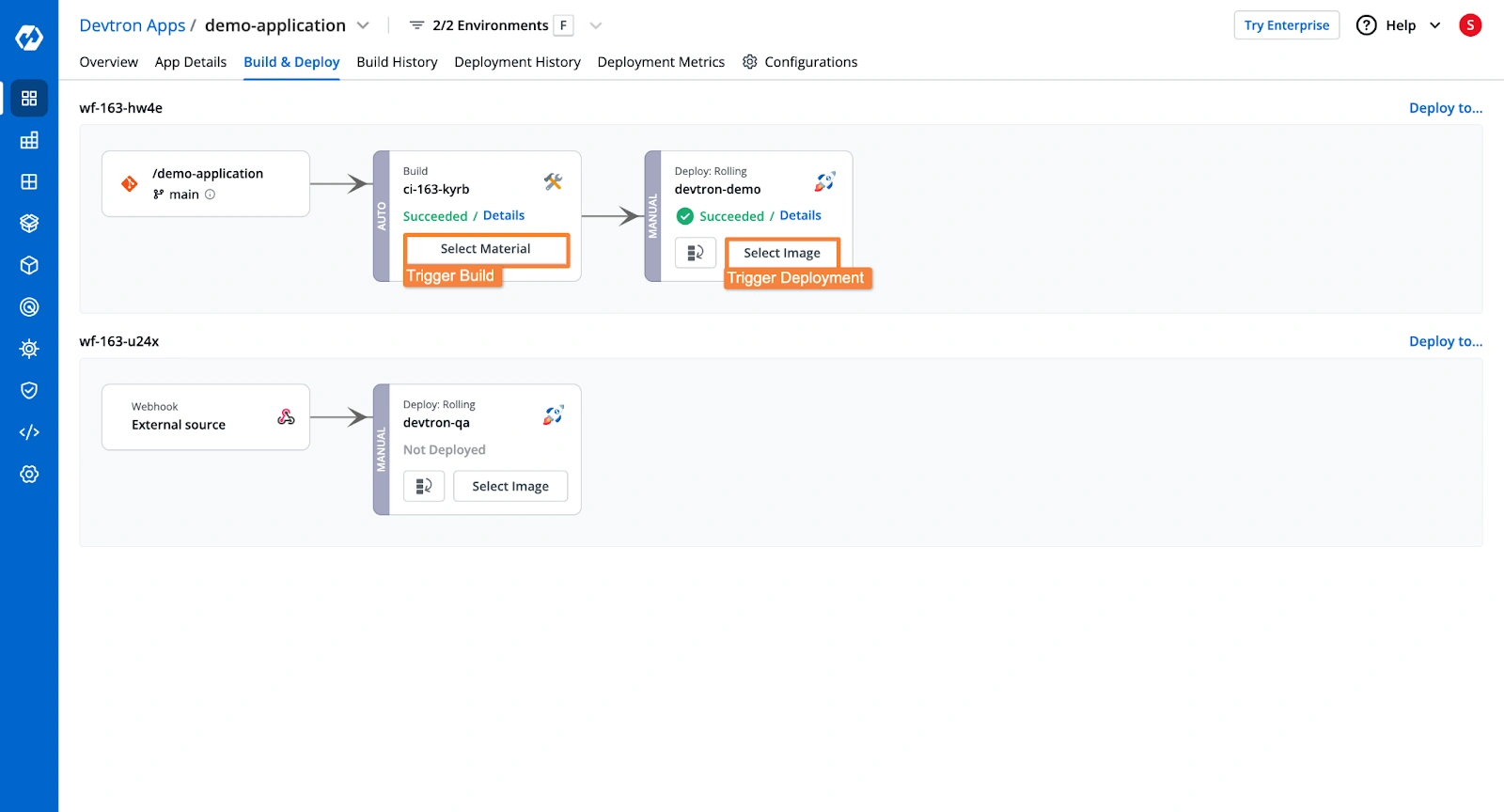The width and height of the screenshot is (1504, 812).
Task: Expand the Help dropdown chevron
Action: (1434, 25)
